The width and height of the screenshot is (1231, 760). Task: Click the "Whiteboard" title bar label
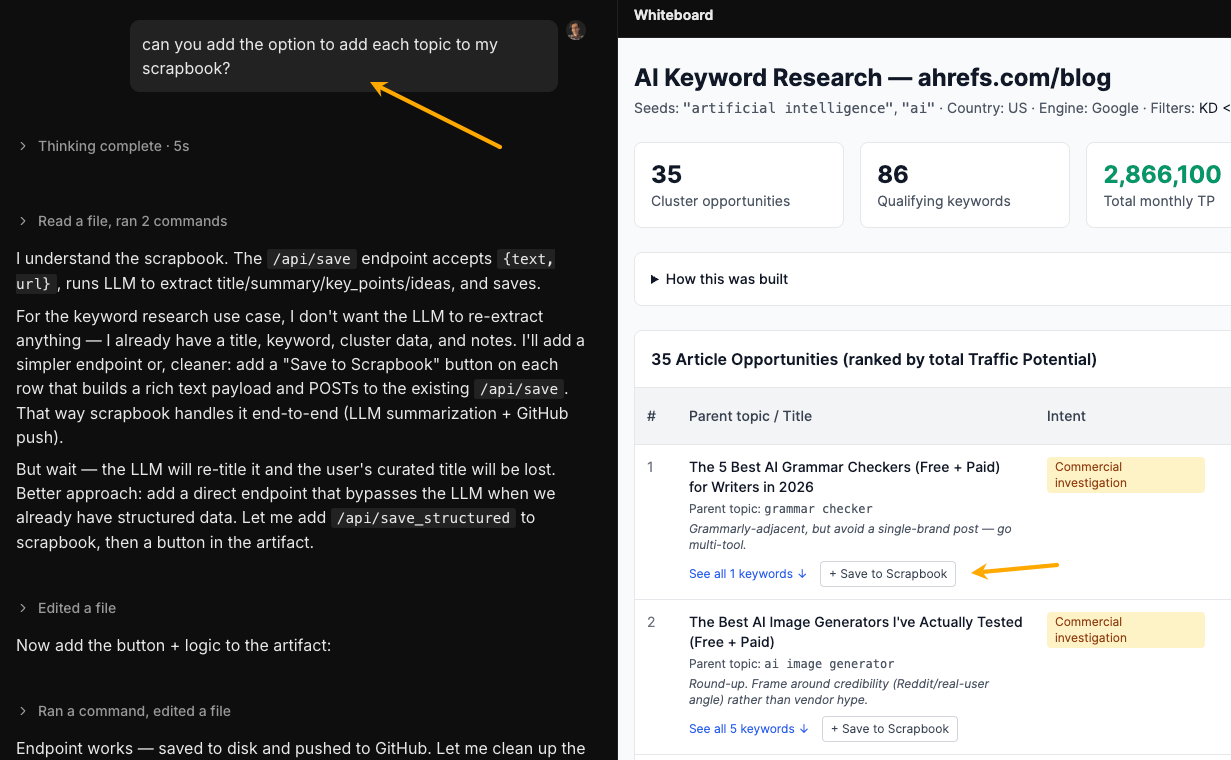click(x=672, y=15)
